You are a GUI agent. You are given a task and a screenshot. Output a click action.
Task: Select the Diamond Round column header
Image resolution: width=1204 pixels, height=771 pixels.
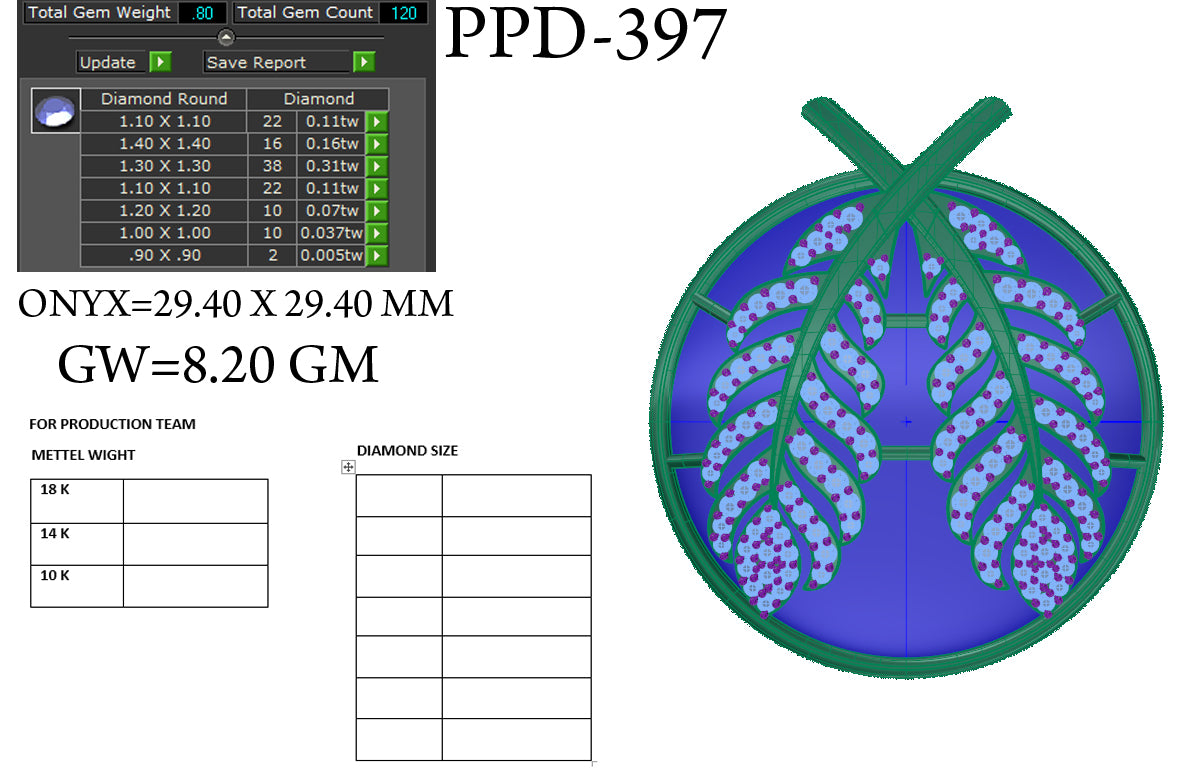(x=162, y=98)
